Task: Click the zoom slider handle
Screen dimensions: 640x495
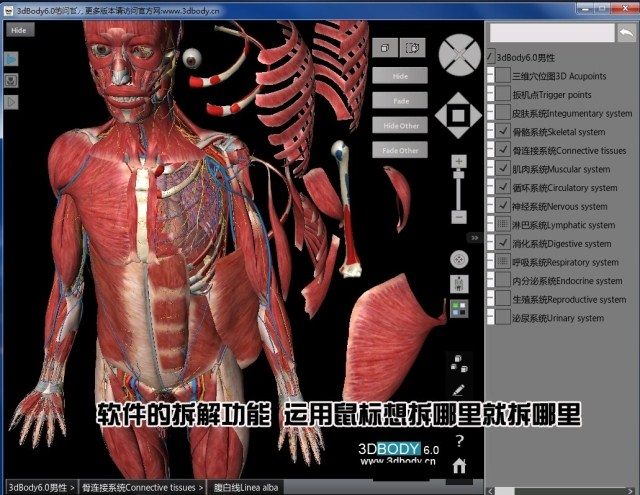Action: coord(459,175)
